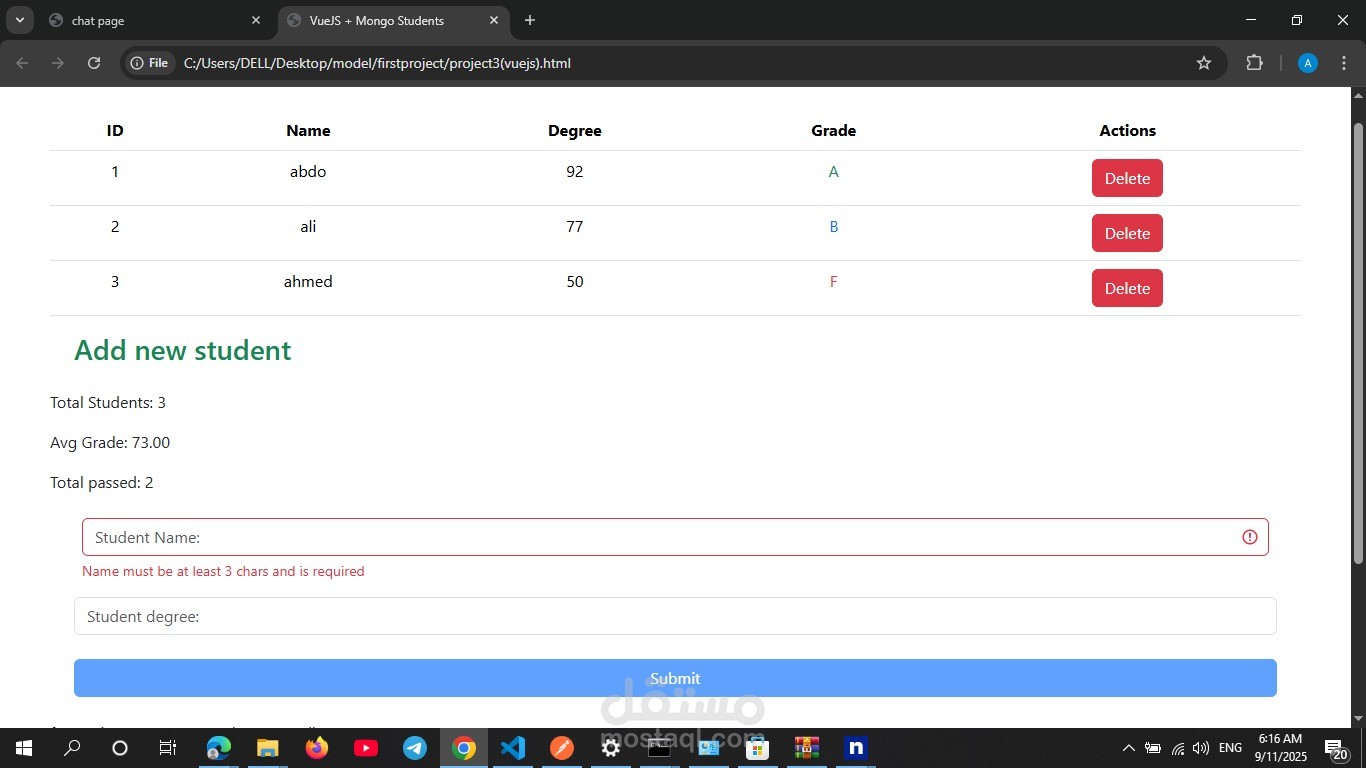Click the degree value 77
The height and width of the screenshot is (768, 1366).
coord(575,227)
